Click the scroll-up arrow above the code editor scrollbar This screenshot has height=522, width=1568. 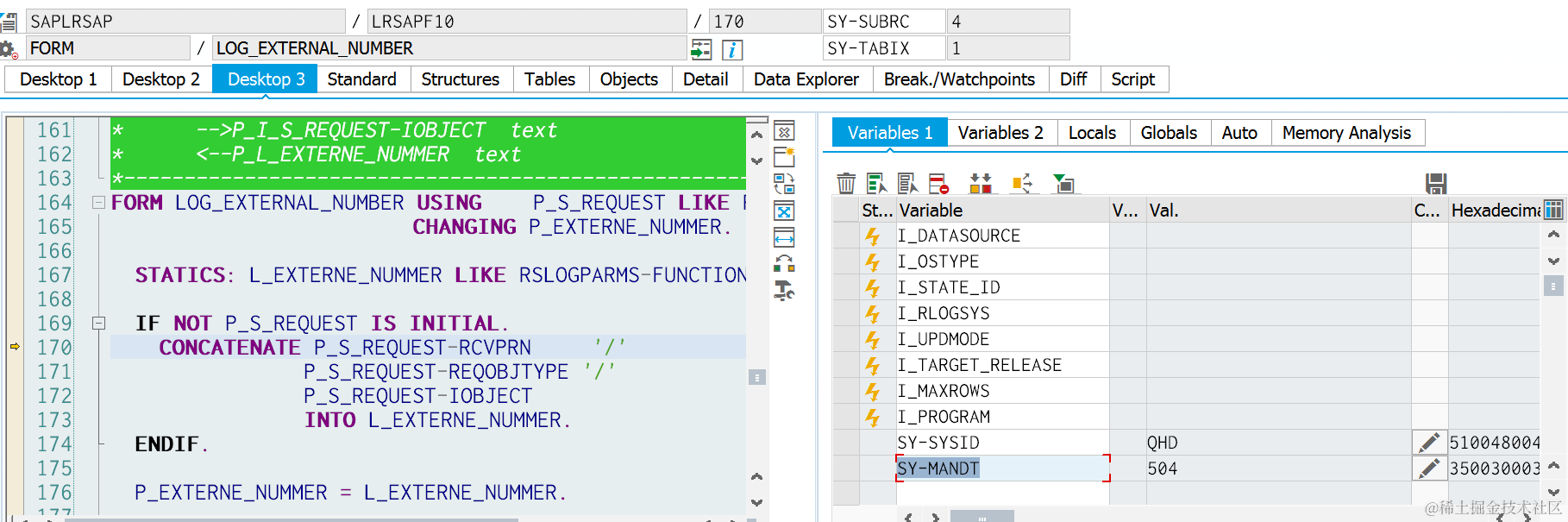(756, 135)
